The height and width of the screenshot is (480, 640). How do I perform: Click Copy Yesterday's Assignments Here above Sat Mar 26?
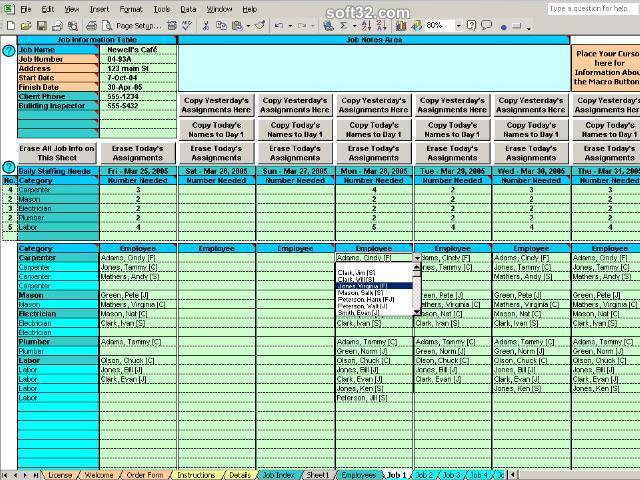216,105
